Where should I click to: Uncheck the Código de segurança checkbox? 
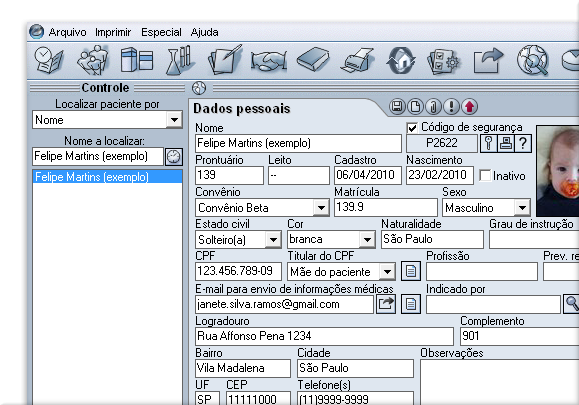pyautogui.click(x=412, y=128)
